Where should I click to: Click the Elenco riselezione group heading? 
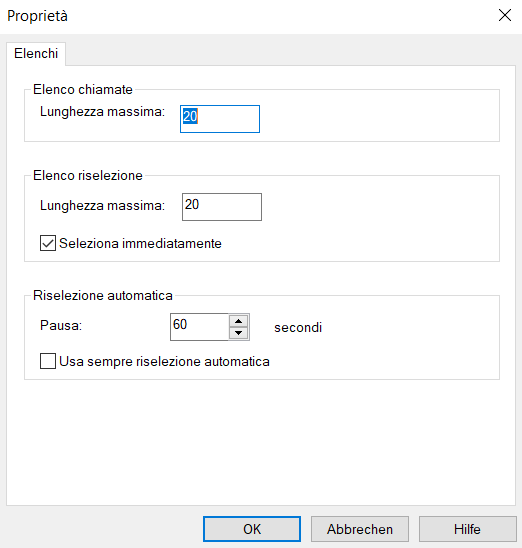click(88, 175)
